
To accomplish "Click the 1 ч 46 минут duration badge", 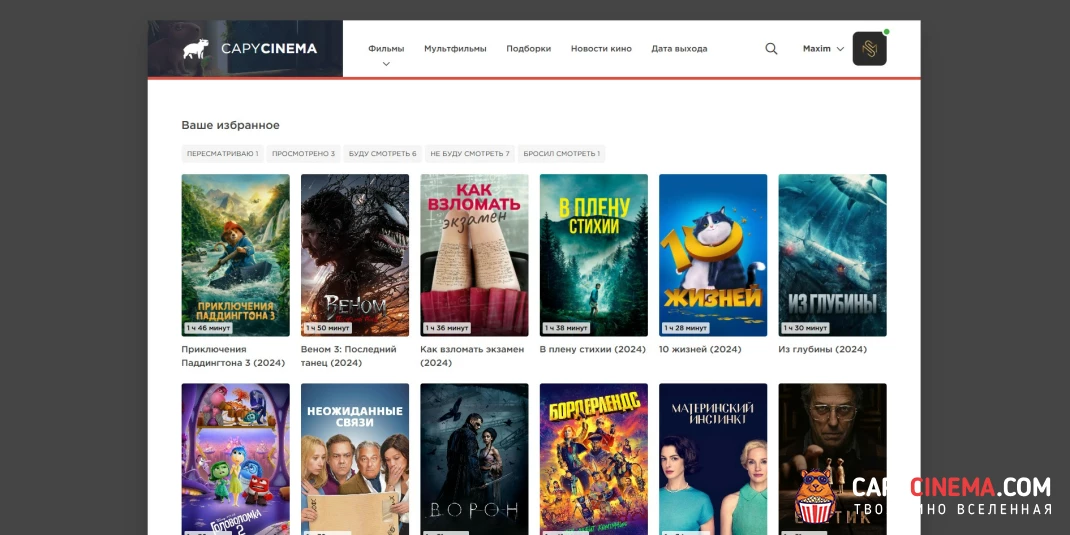I will click(x=208, y=328).
